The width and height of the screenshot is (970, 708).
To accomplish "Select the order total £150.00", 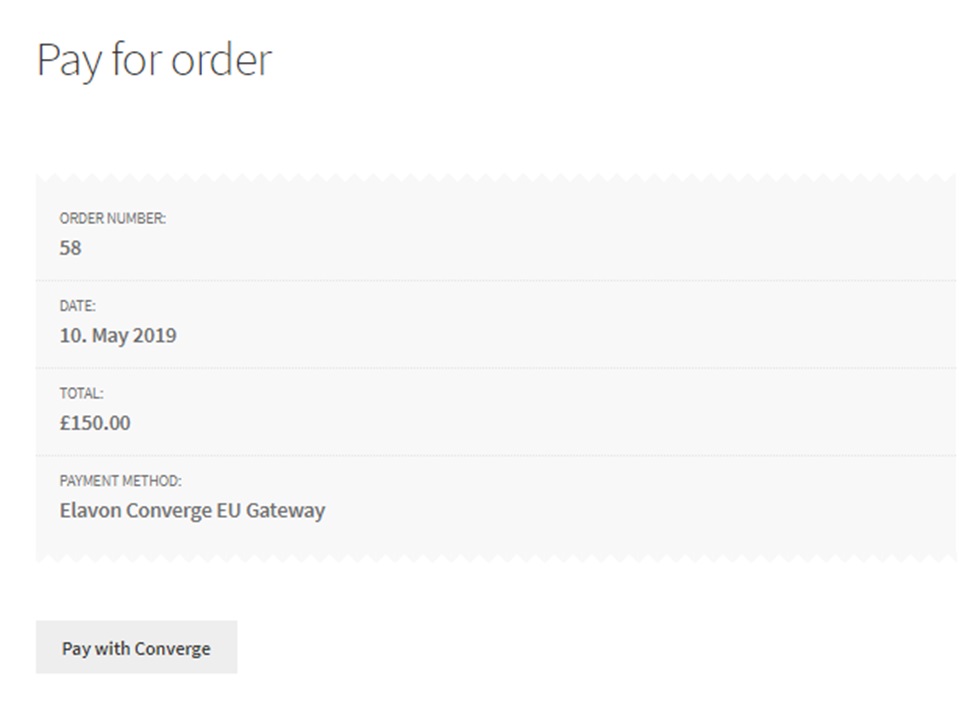I will point(94,423).
